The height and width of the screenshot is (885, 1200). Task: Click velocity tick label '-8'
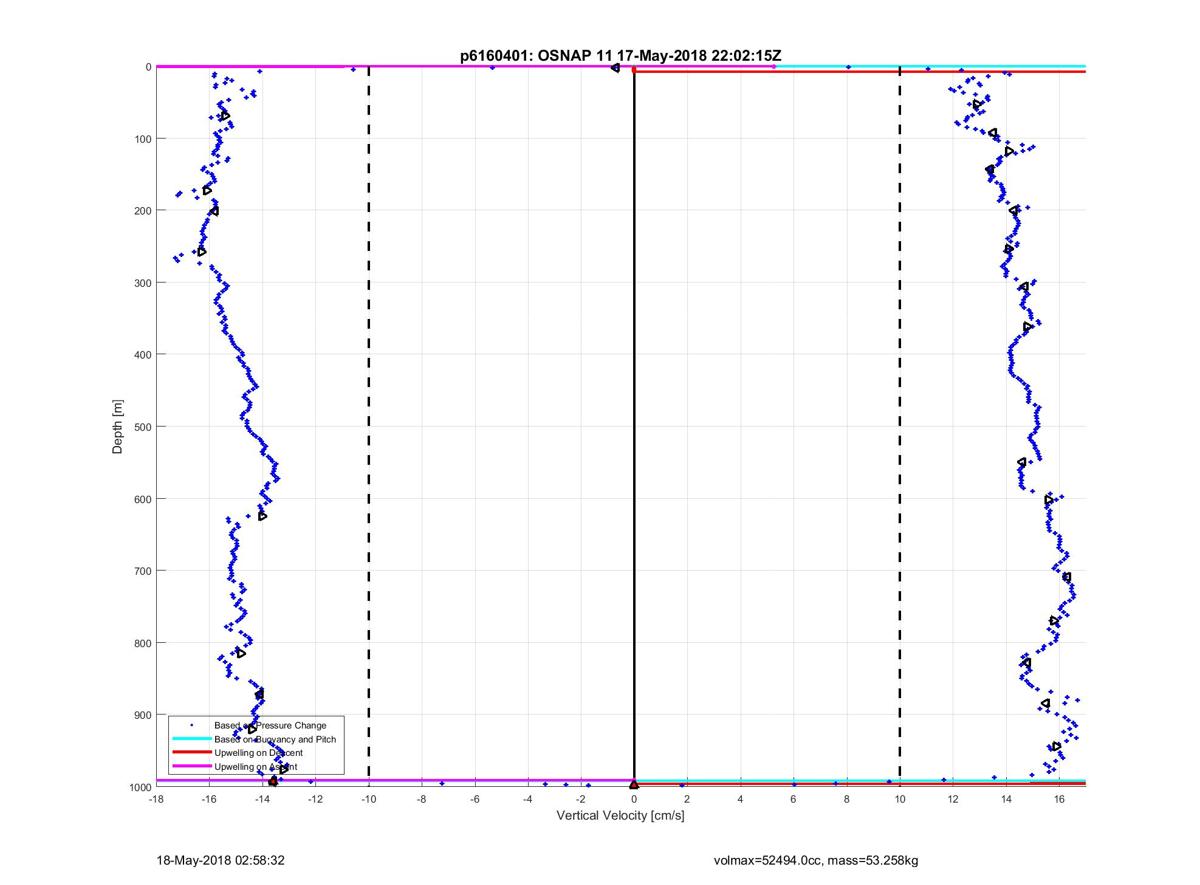click(x=421, y=799)
